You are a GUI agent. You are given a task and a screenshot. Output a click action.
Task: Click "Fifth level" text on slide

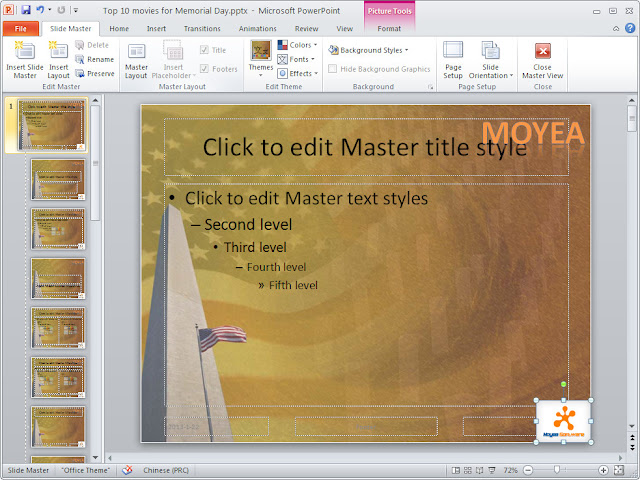[x=293, y=285]
